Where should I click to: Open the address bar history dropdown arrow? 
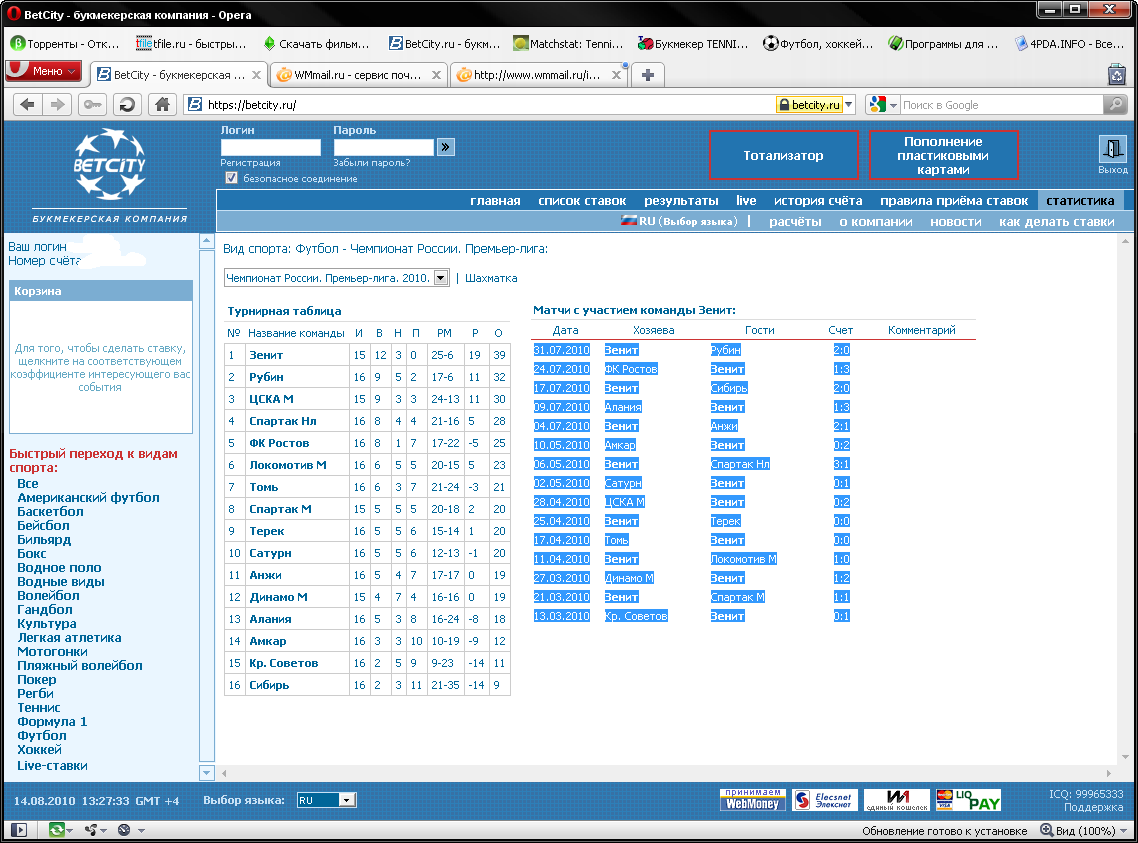[x=850, y=104]
